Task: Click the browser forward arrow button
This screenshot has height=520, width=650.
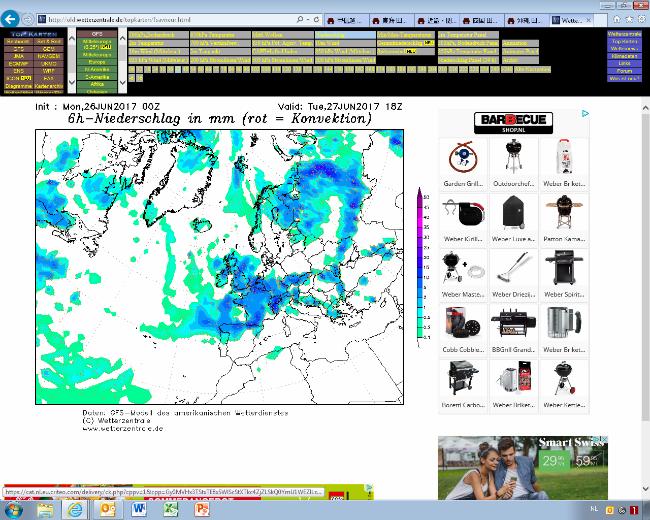Action: coord(28,19)
